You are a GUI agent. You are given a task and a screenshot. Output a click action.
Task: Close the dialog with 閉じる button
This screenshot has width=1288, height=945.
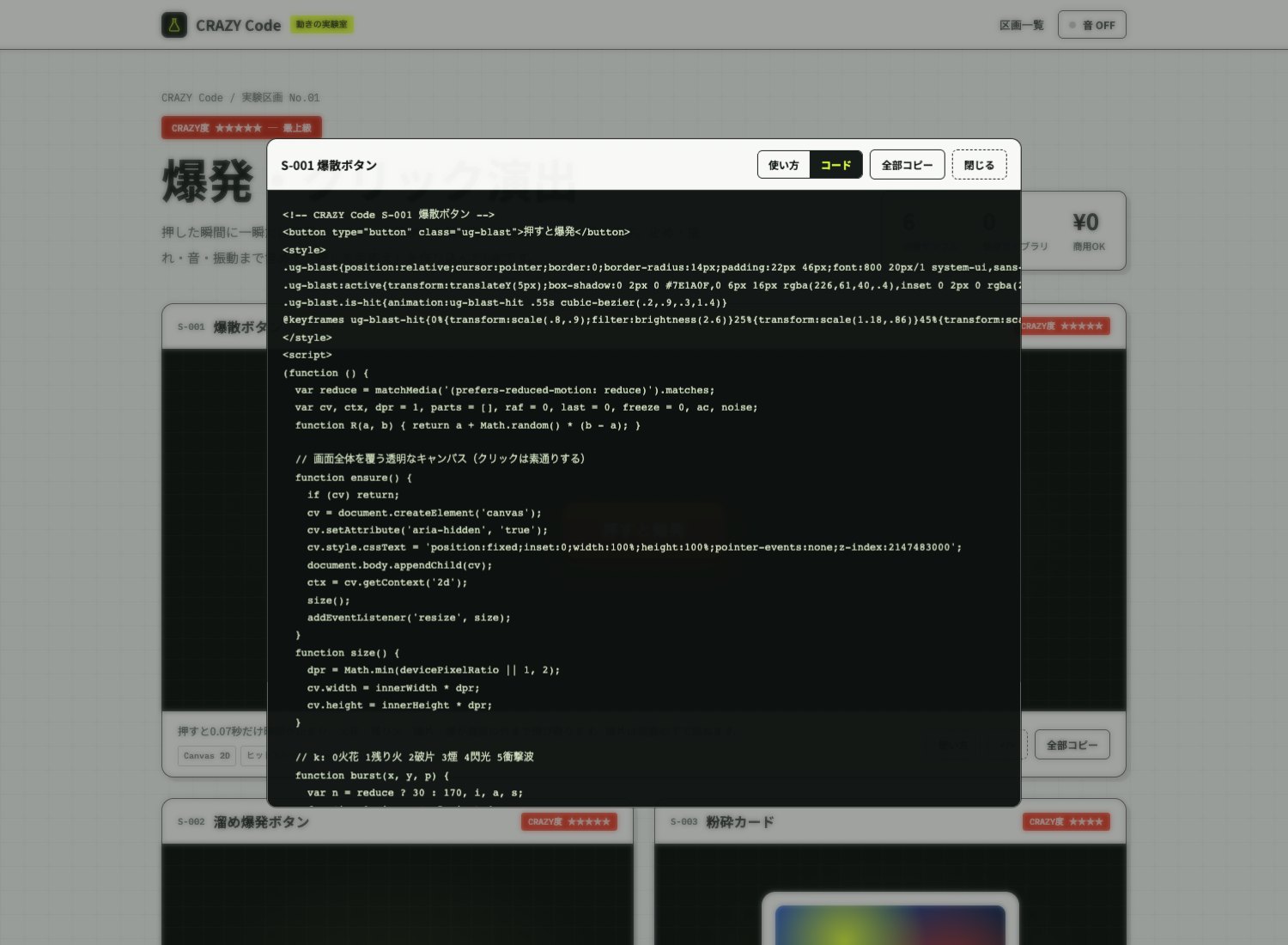pos(979,165)
